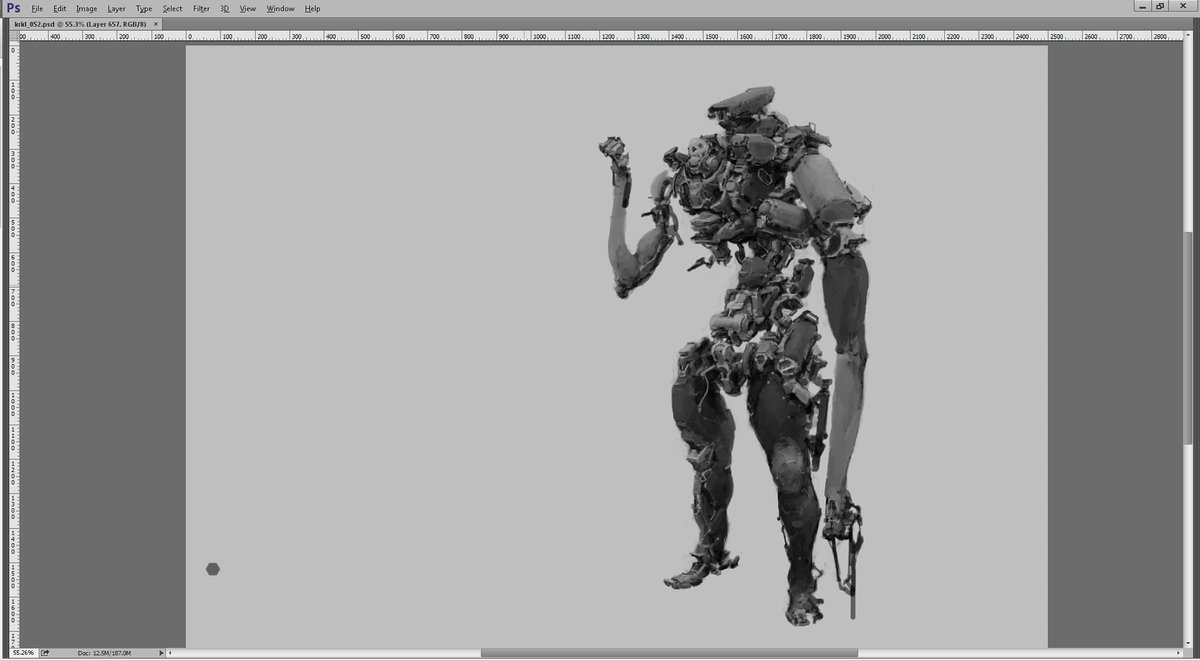Expand the status bar info arrow menu
Screen dimensions: 1200x661
161,653
